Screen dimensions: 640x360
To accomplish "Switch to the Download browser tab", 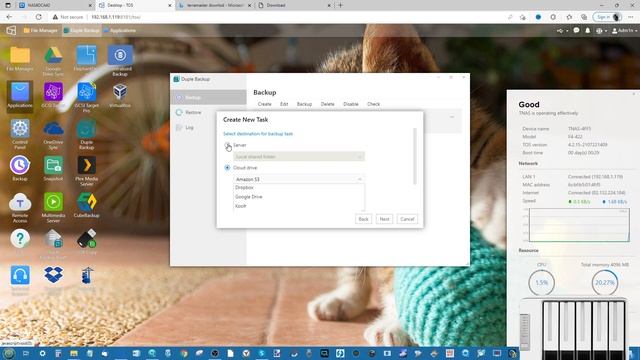I will click(294, 5).
